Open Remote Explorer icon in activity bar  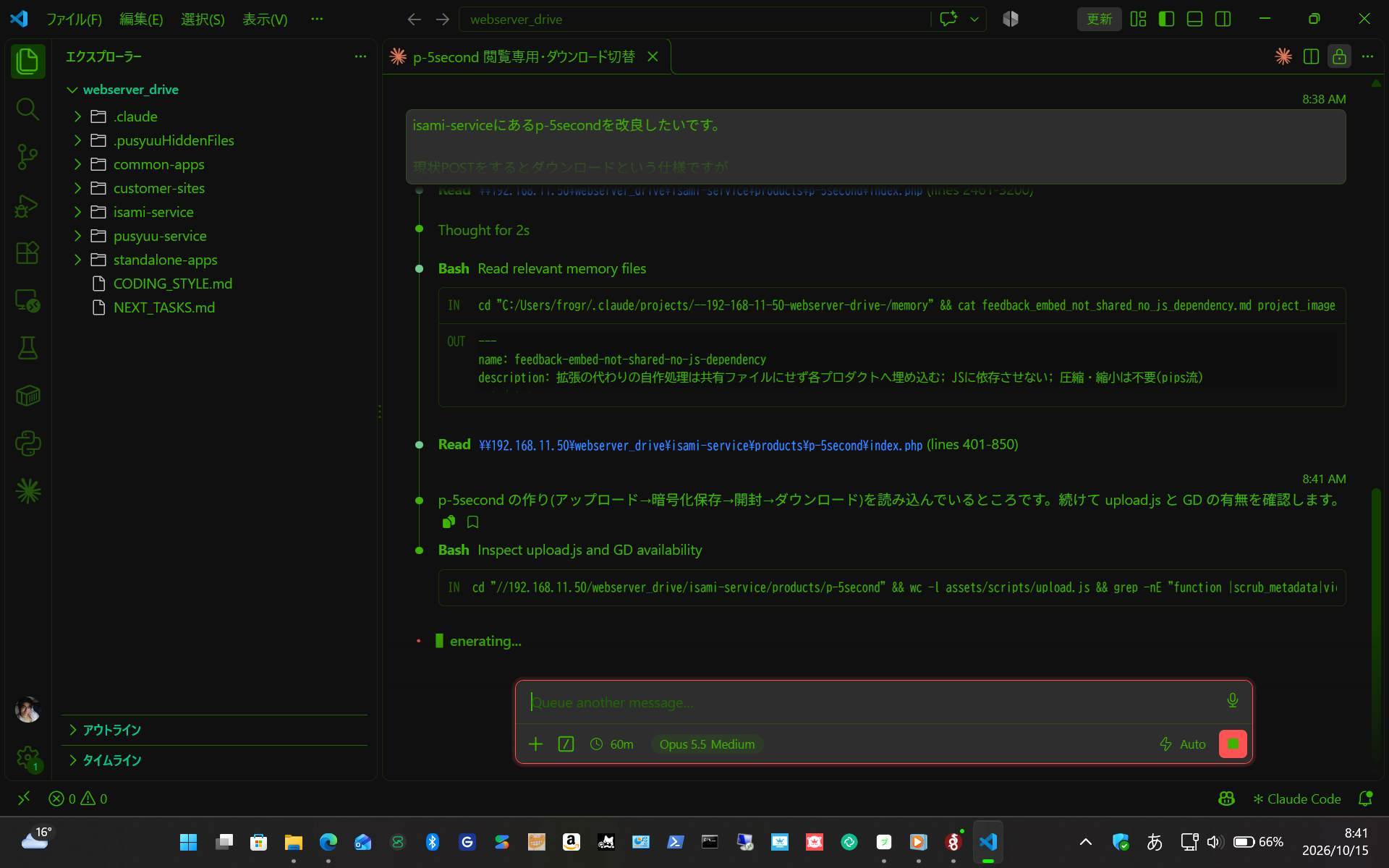[27, 300]
